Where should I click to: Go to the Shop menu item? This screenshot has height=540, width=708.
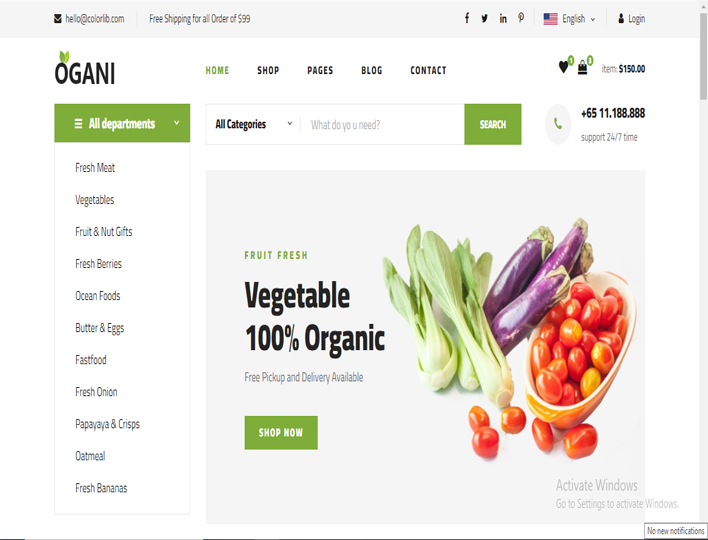pyautogui.click(x=268, y=70)
